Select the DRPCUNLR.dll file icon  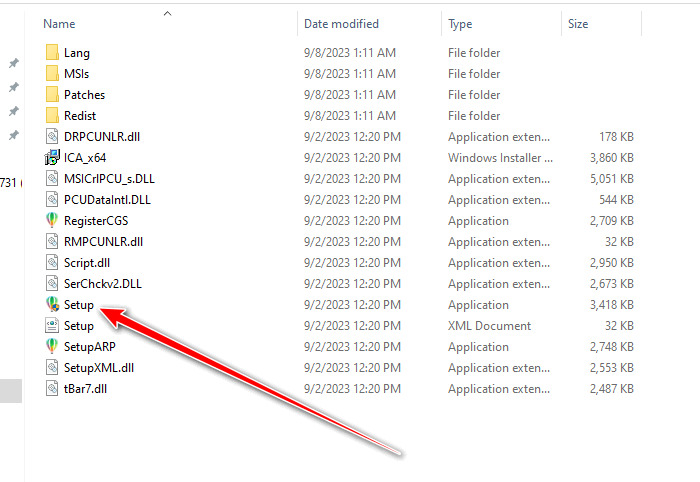[x=53, y=137]
